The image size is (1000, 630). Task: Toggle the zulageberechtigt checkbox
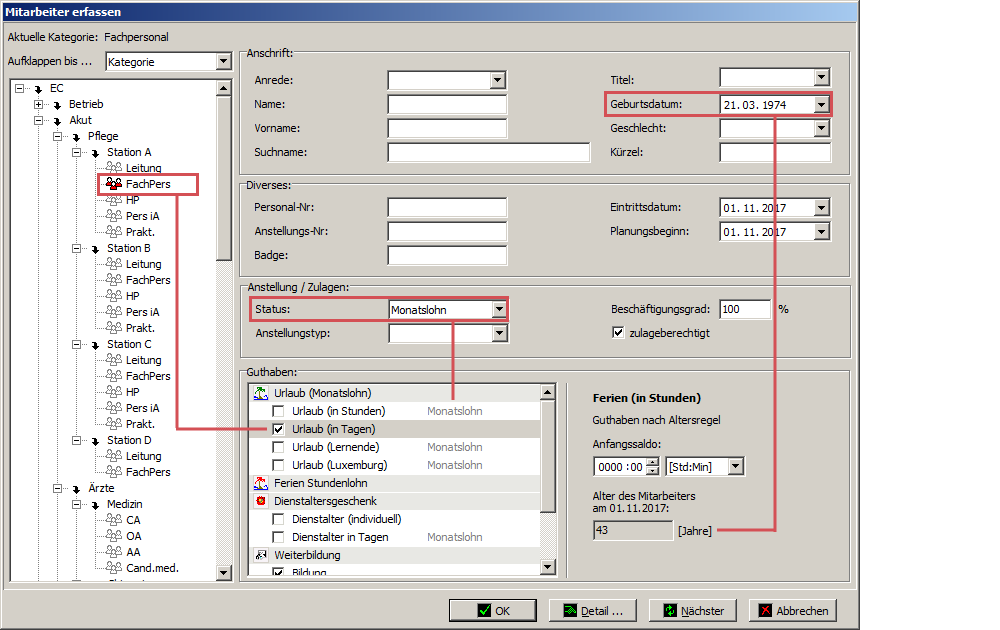618,332
